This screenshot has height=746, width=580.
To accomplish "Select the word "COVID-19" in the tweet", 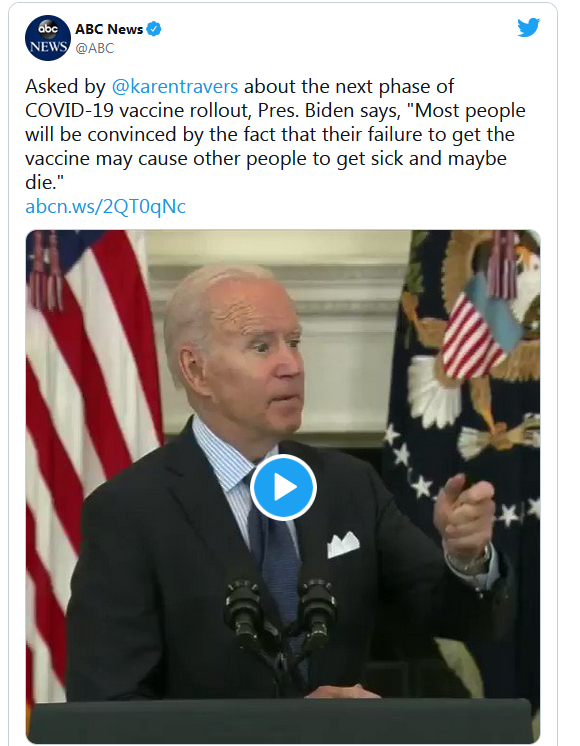I will (69, 110).
